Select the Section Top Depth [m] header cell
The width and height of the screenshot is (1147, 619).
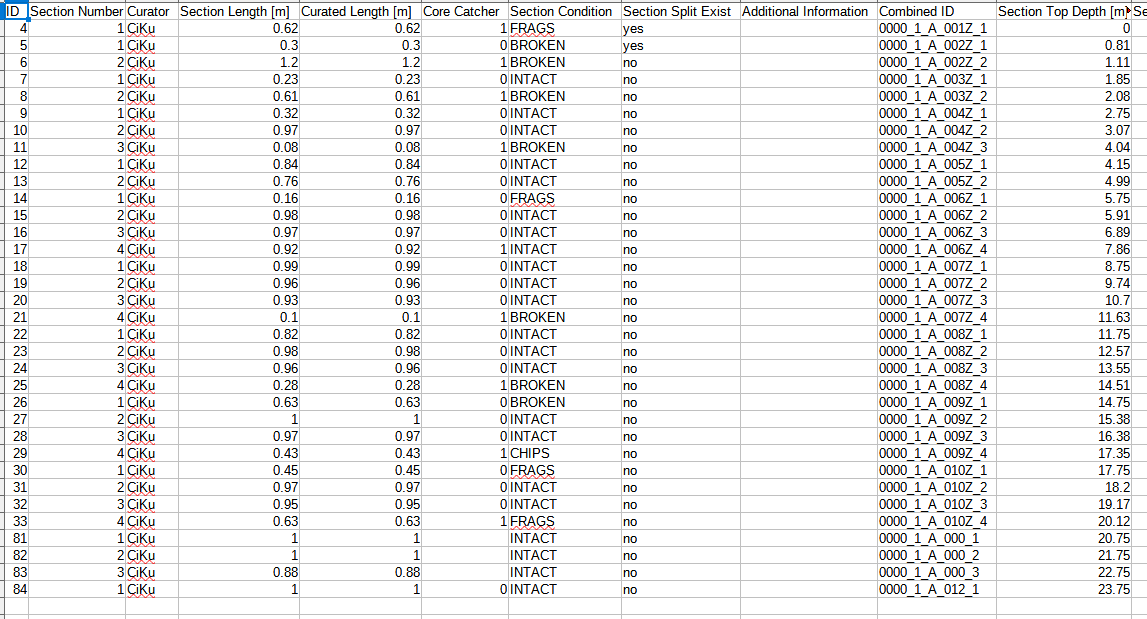point(1064,11)
